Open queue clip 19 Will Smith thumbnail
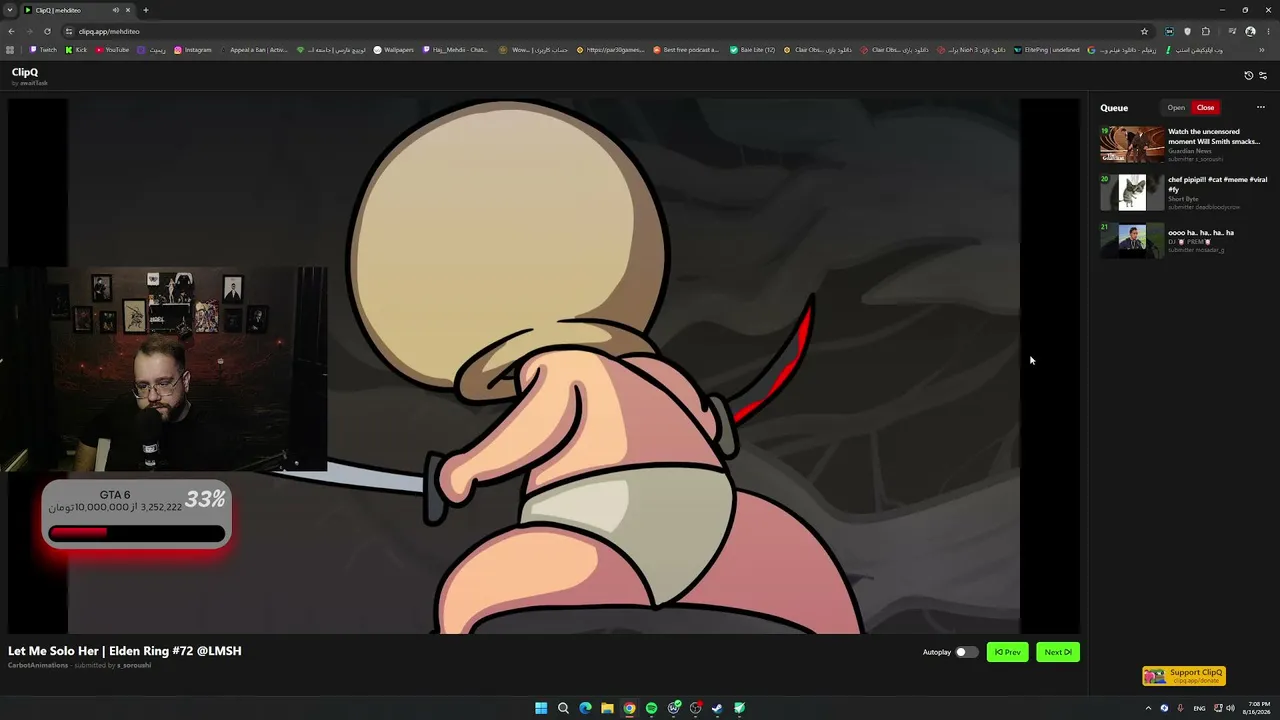This screenshot has width=1280, height=720. 1132,144
